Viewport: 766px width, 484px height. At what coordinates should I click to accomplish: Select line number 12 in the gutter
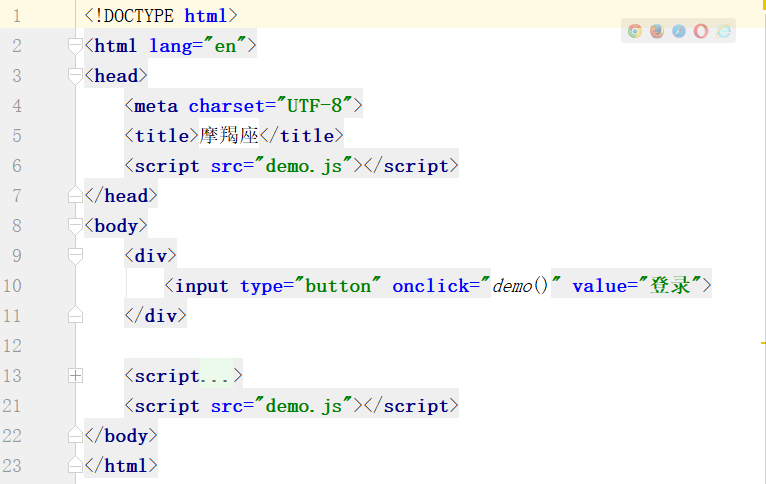point(12,346)
